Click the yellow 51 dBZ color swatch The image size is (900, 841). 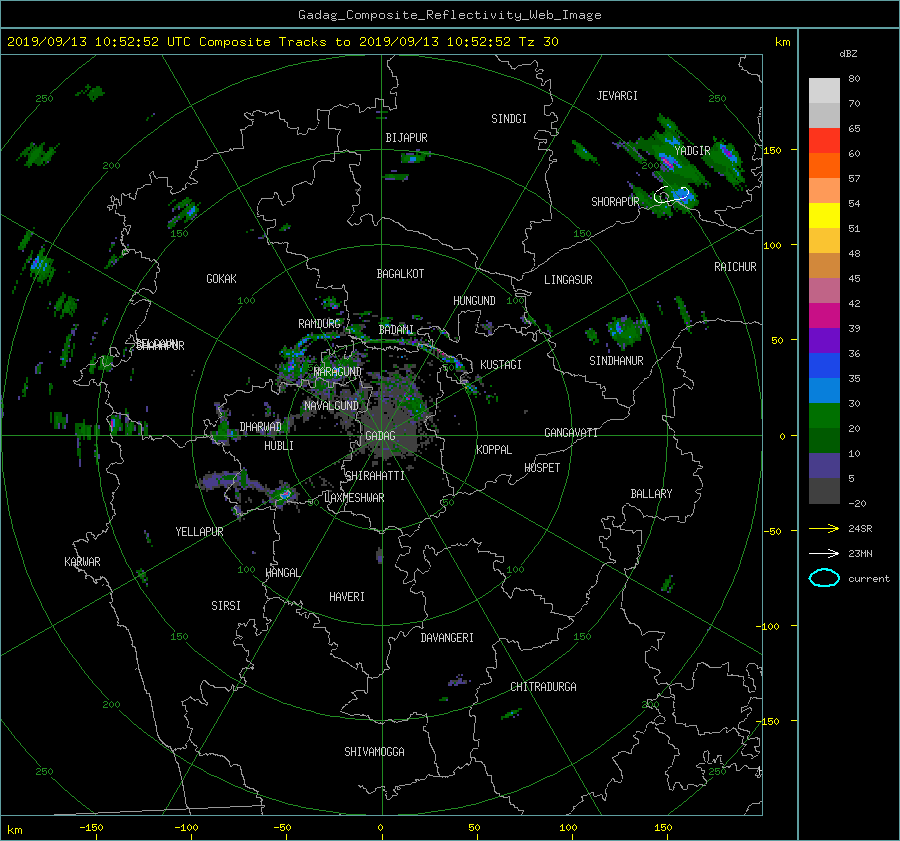pos(824,216)
